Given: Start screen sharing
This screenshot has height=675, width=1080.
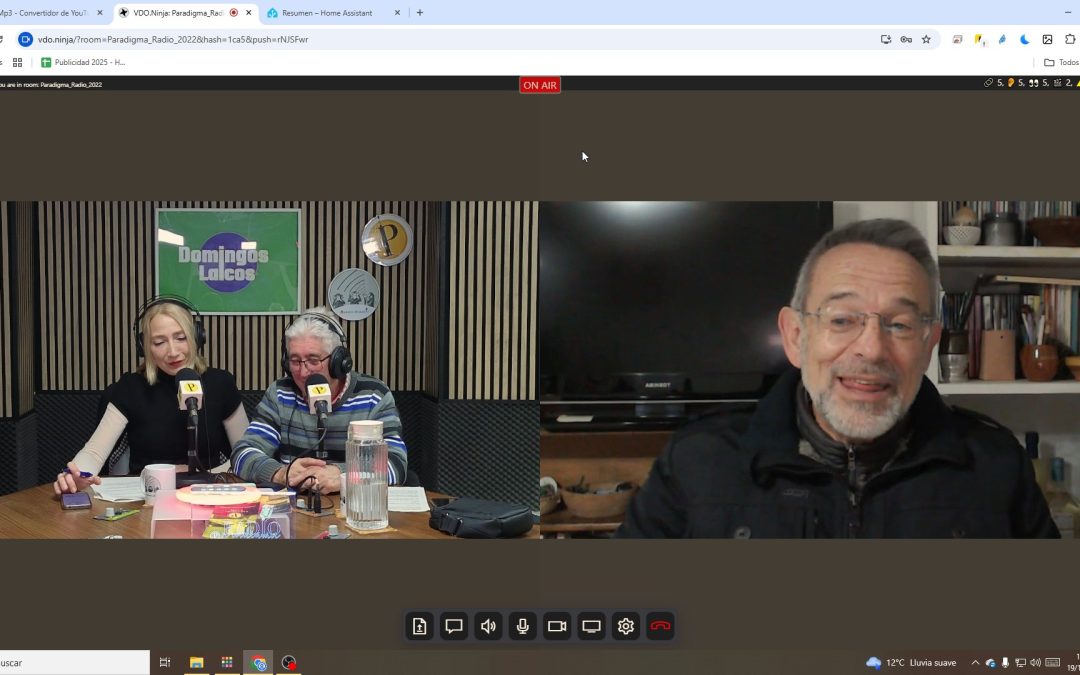Looking at the screenshot, I should (590, 626).
